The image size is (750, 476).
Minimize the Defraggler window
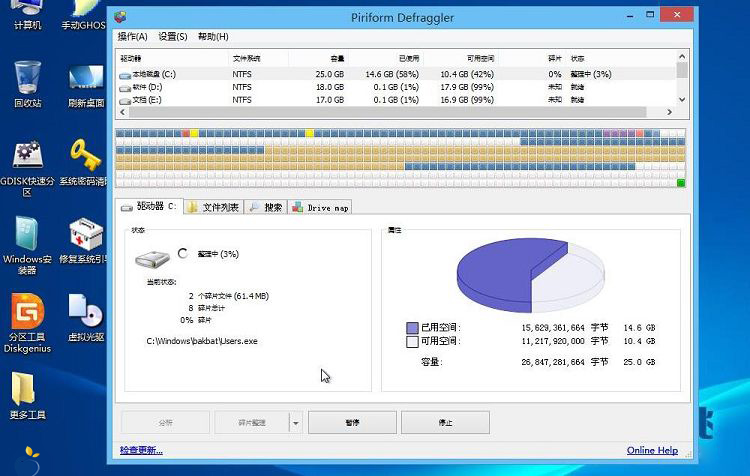(x=630, y=16)
